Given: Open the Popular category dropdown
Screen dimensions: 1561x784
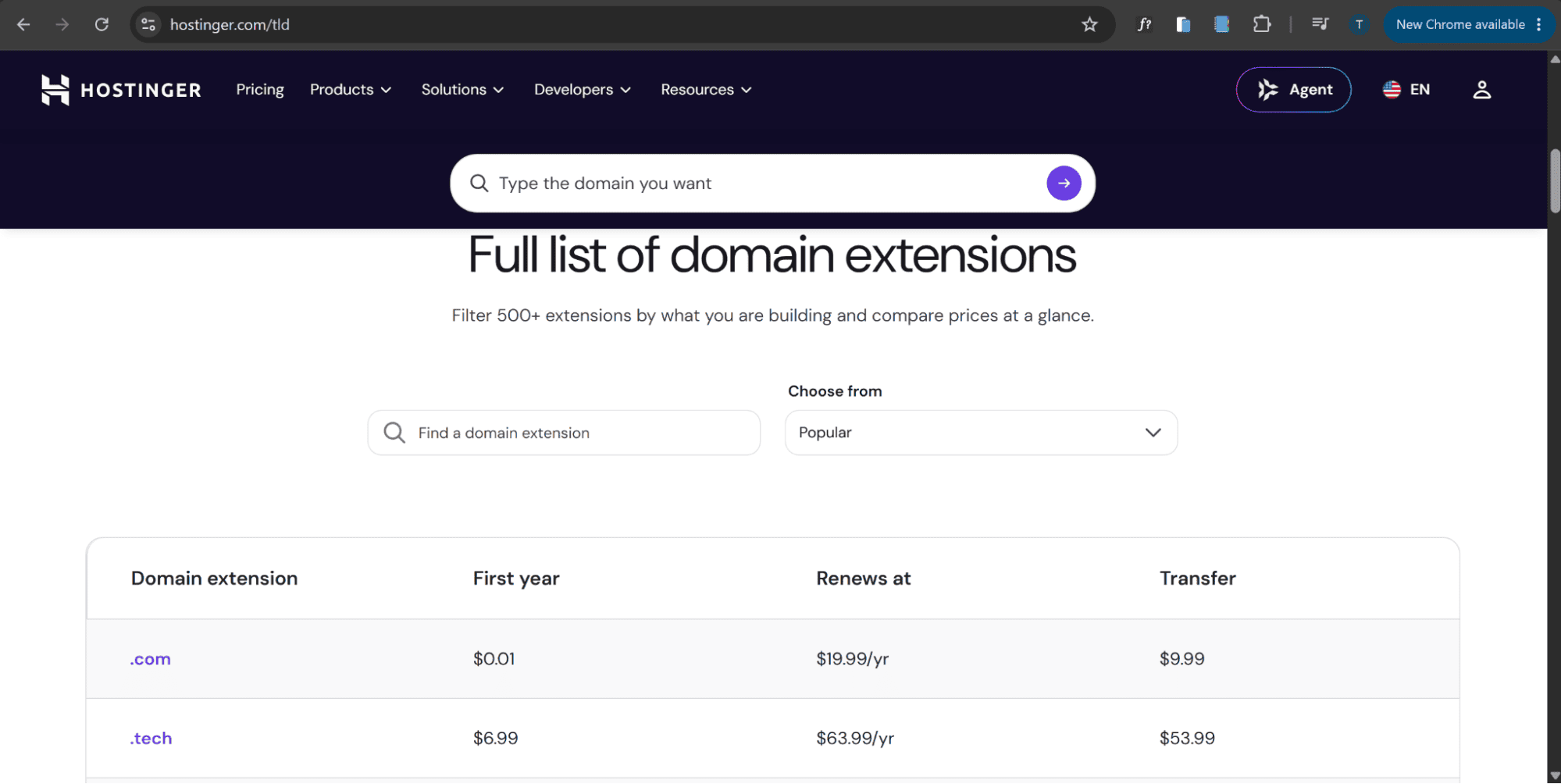Looking at the screenshot, I should (981, 433).
